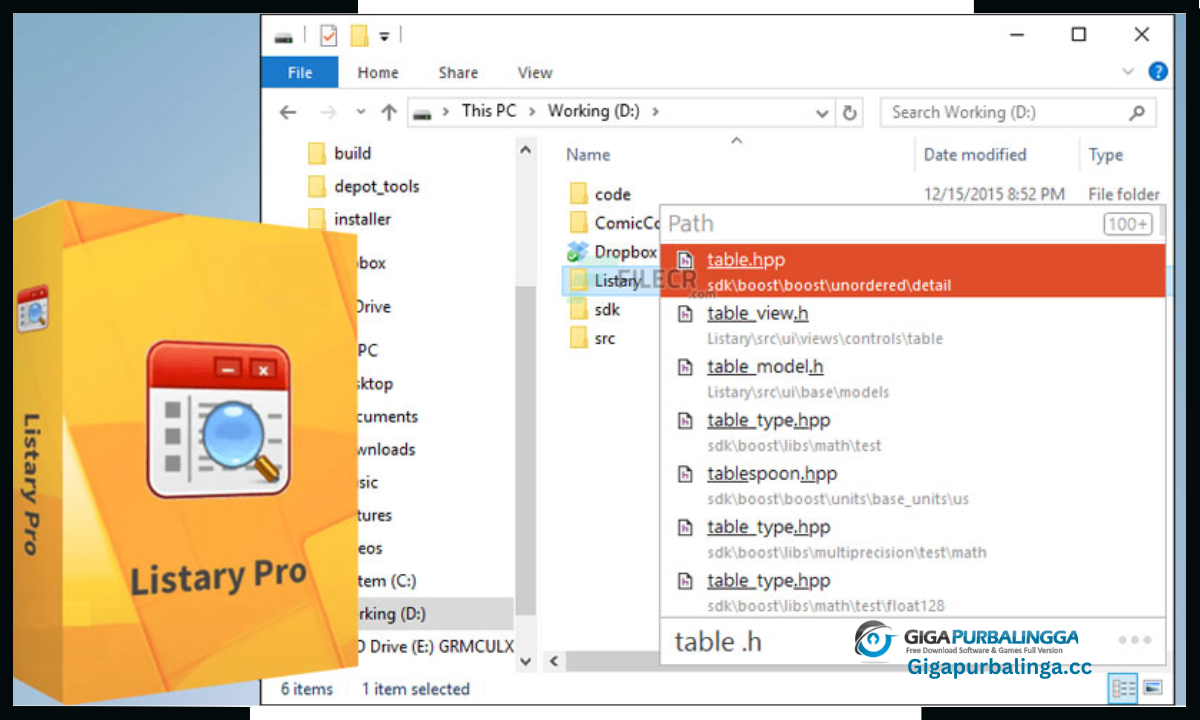Click file icon beside tablespoon.hpp
Image resolution: width=1200 pixels, height=720 pixels.
point(685,474)
